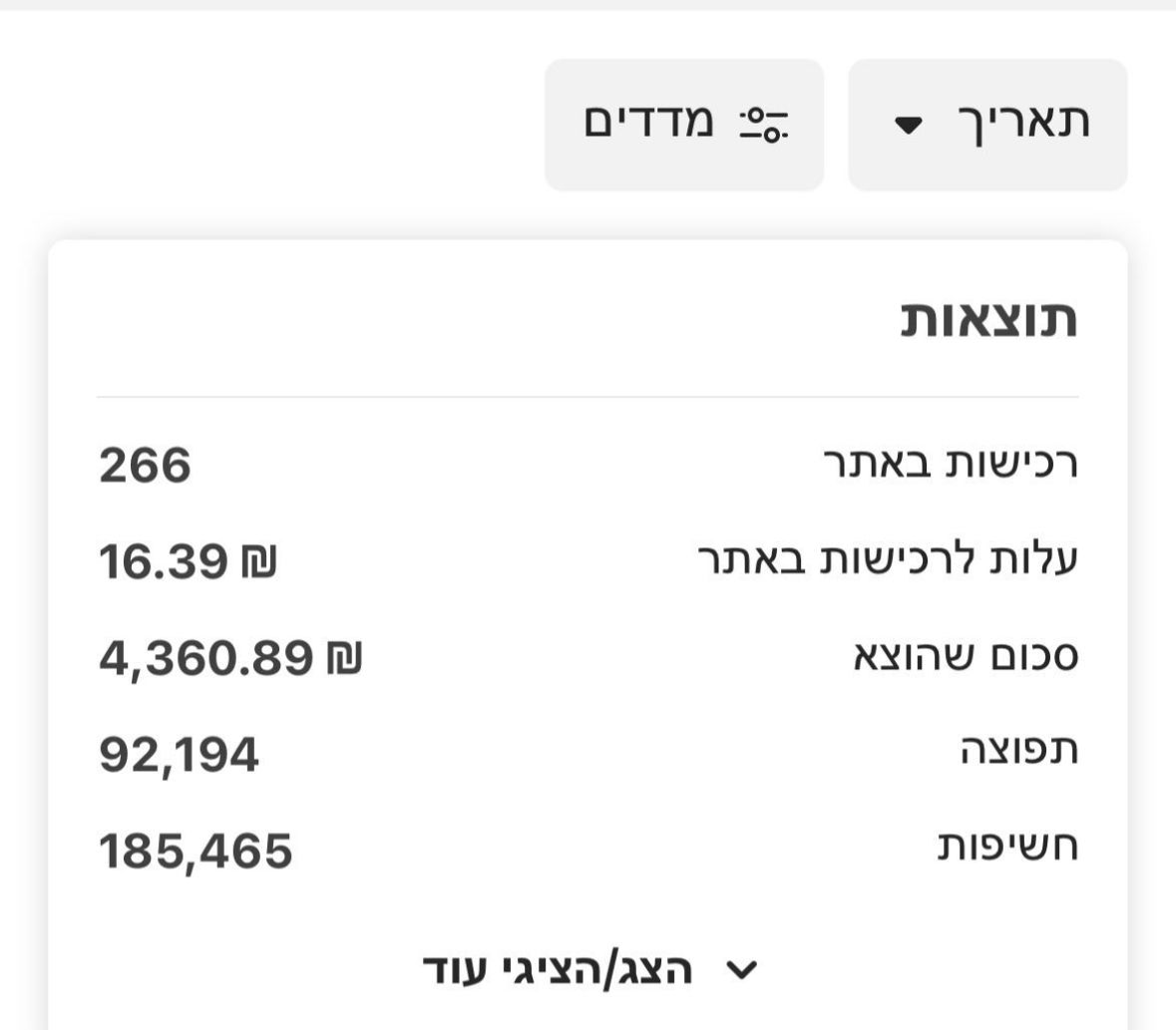
Task: Select the 92,194 reach value
Action: coord(179,755)
